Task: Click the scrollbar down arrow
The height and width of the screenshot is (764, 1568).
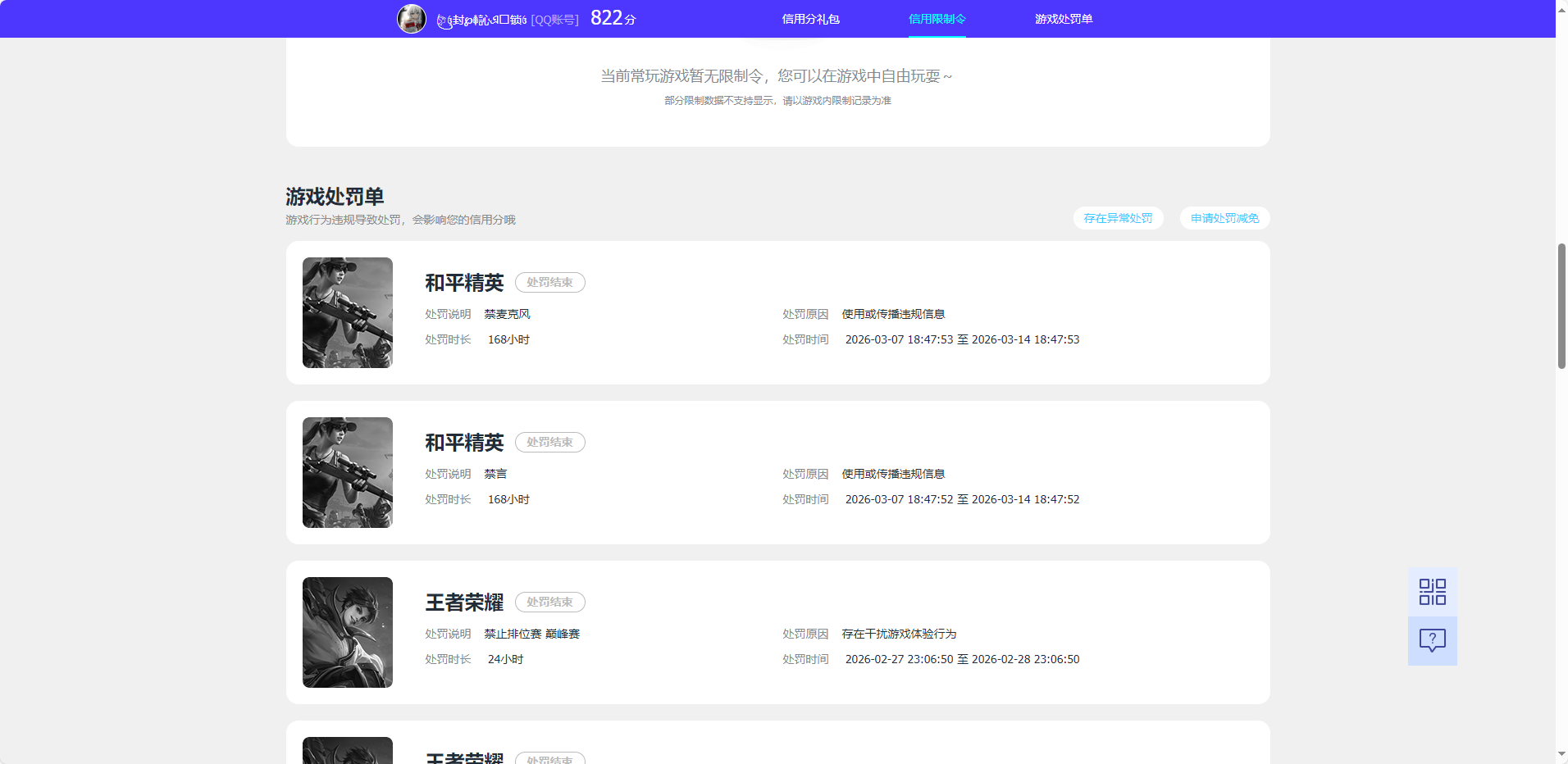Action: [x=1561, y=754]
